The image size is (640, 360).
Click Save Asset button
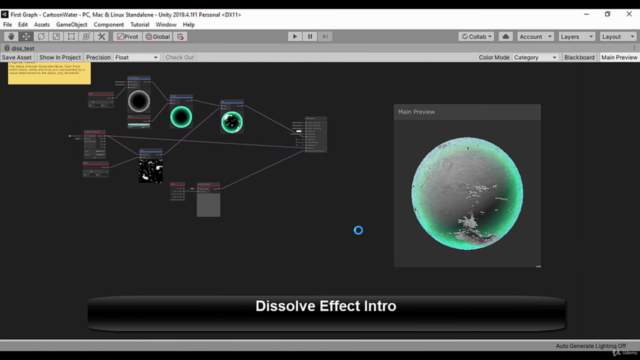pos(17,58)
